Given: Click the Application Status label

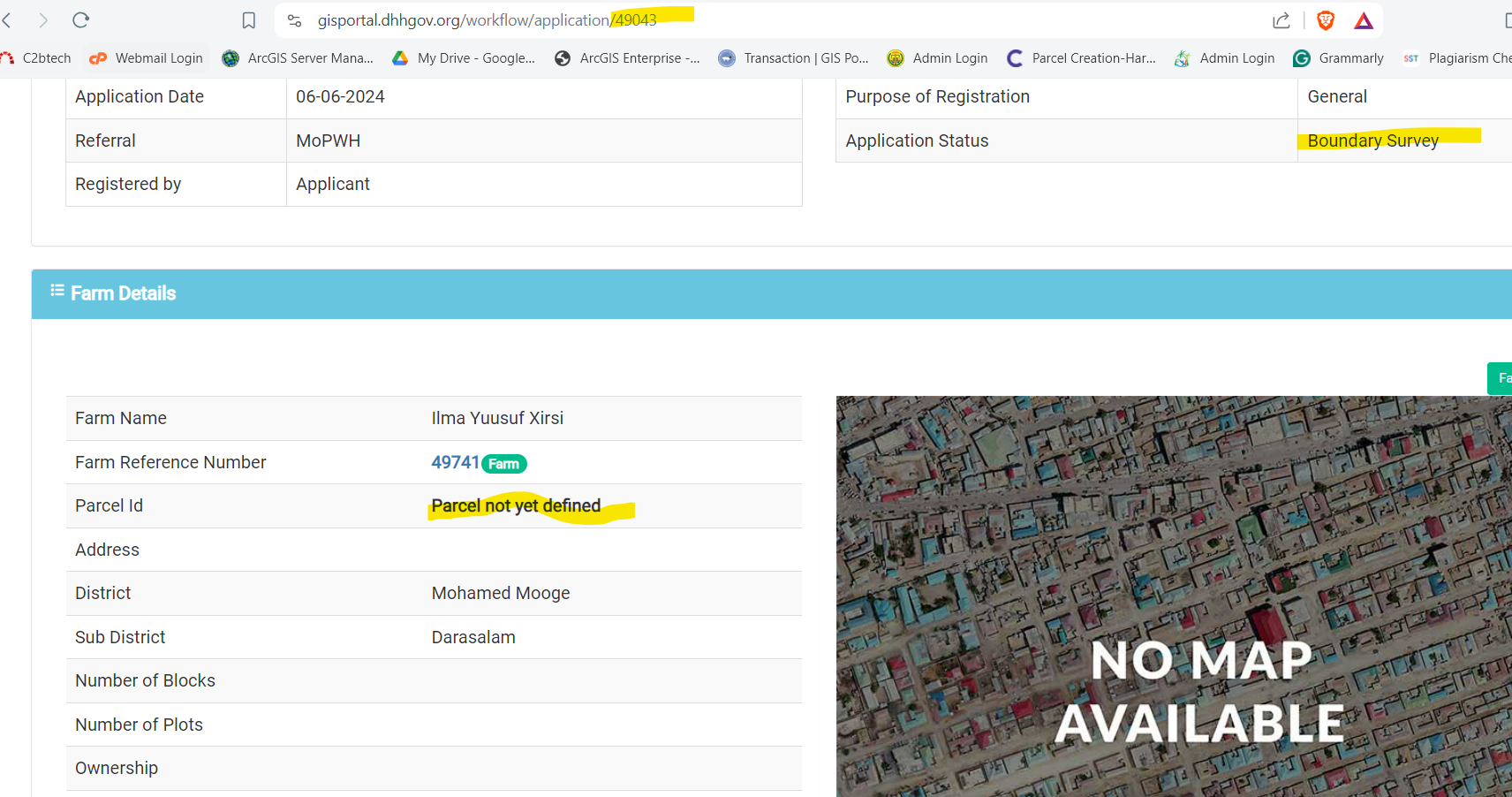Looking at the screenshot, I should coord(917,140).
